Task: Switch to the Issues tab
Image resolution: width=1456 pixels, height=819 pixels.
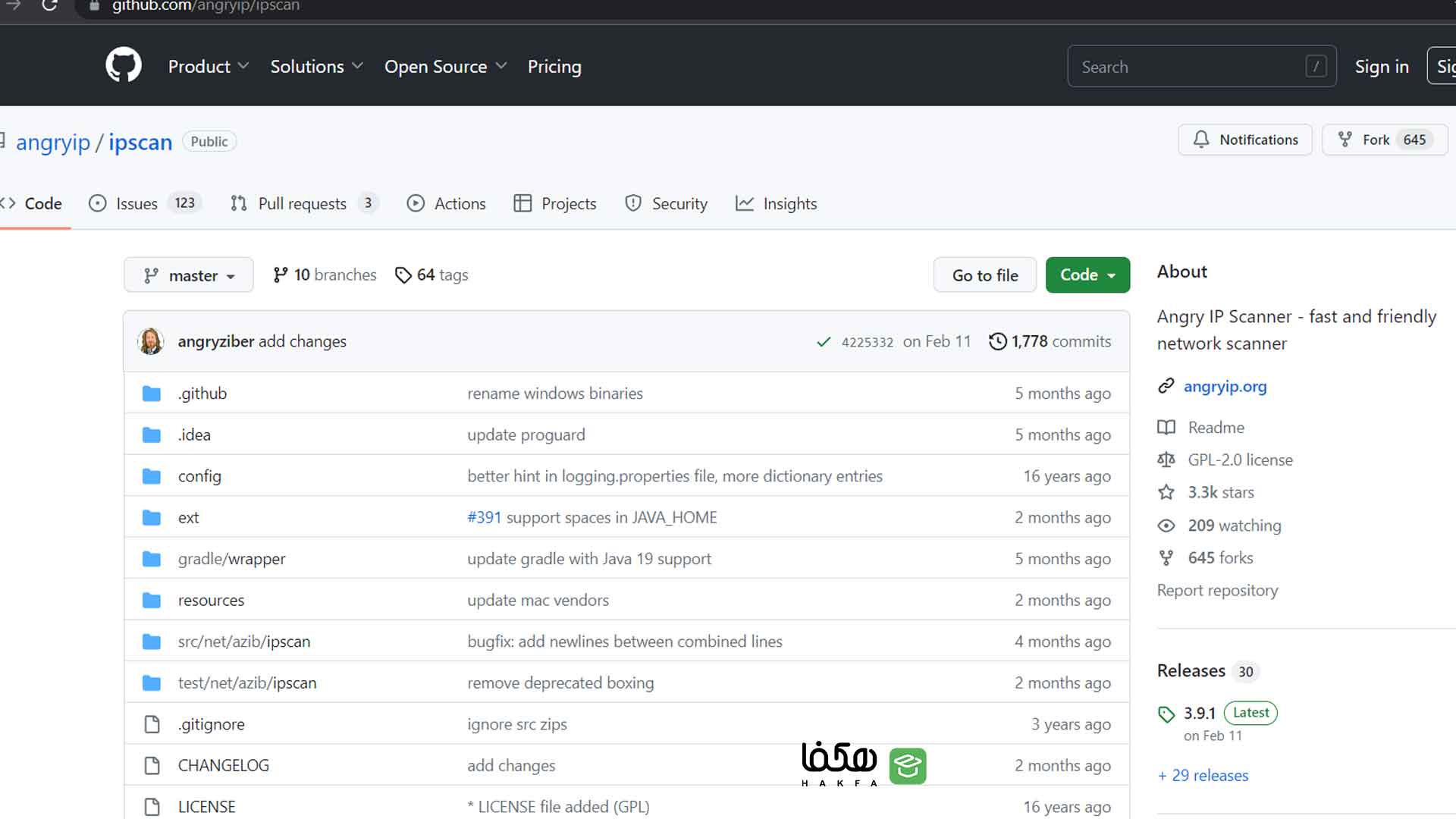Action: pyautogui.click(x=145, y=203)
